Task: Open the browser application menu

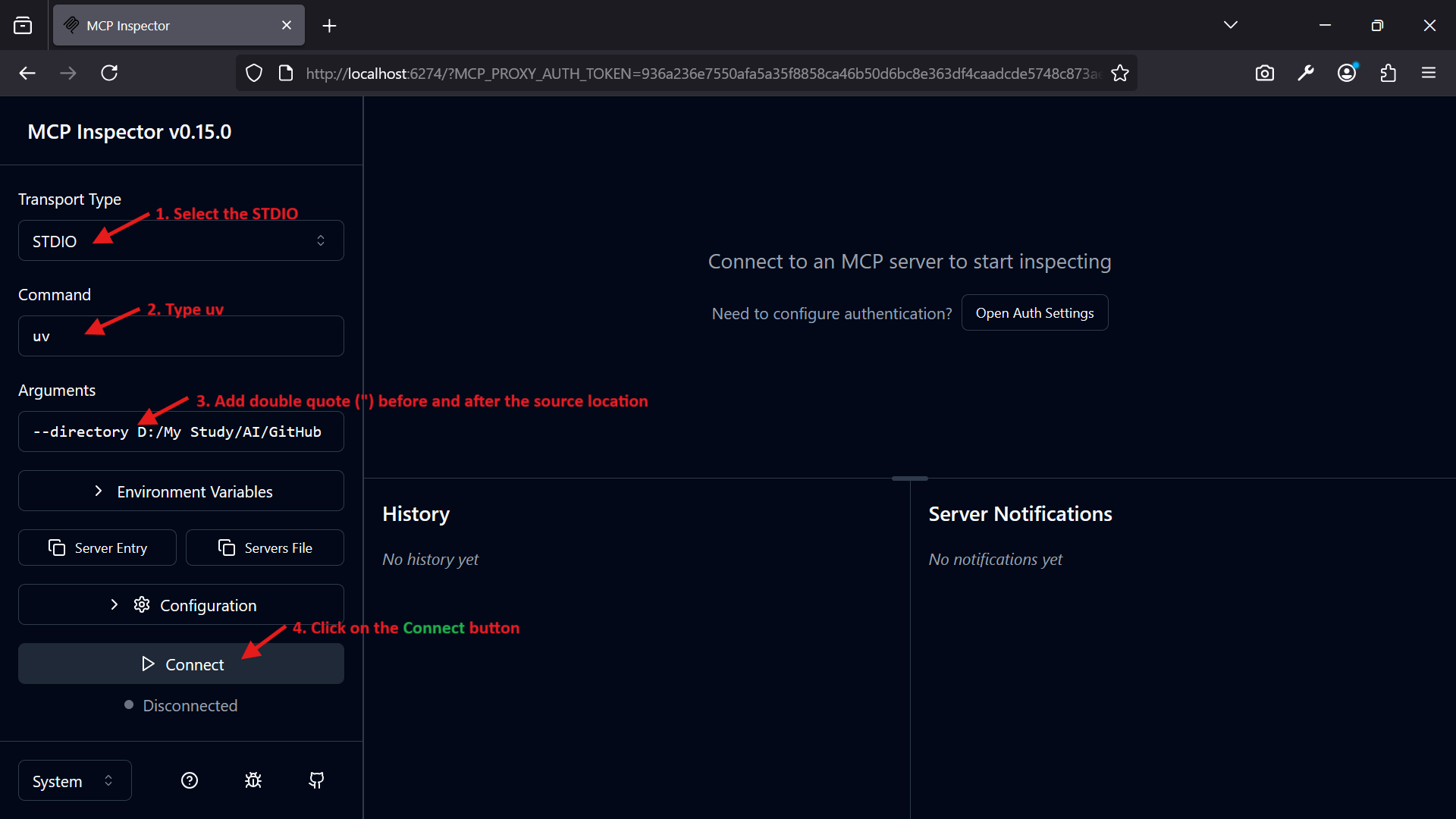Action: [1429, 73]
